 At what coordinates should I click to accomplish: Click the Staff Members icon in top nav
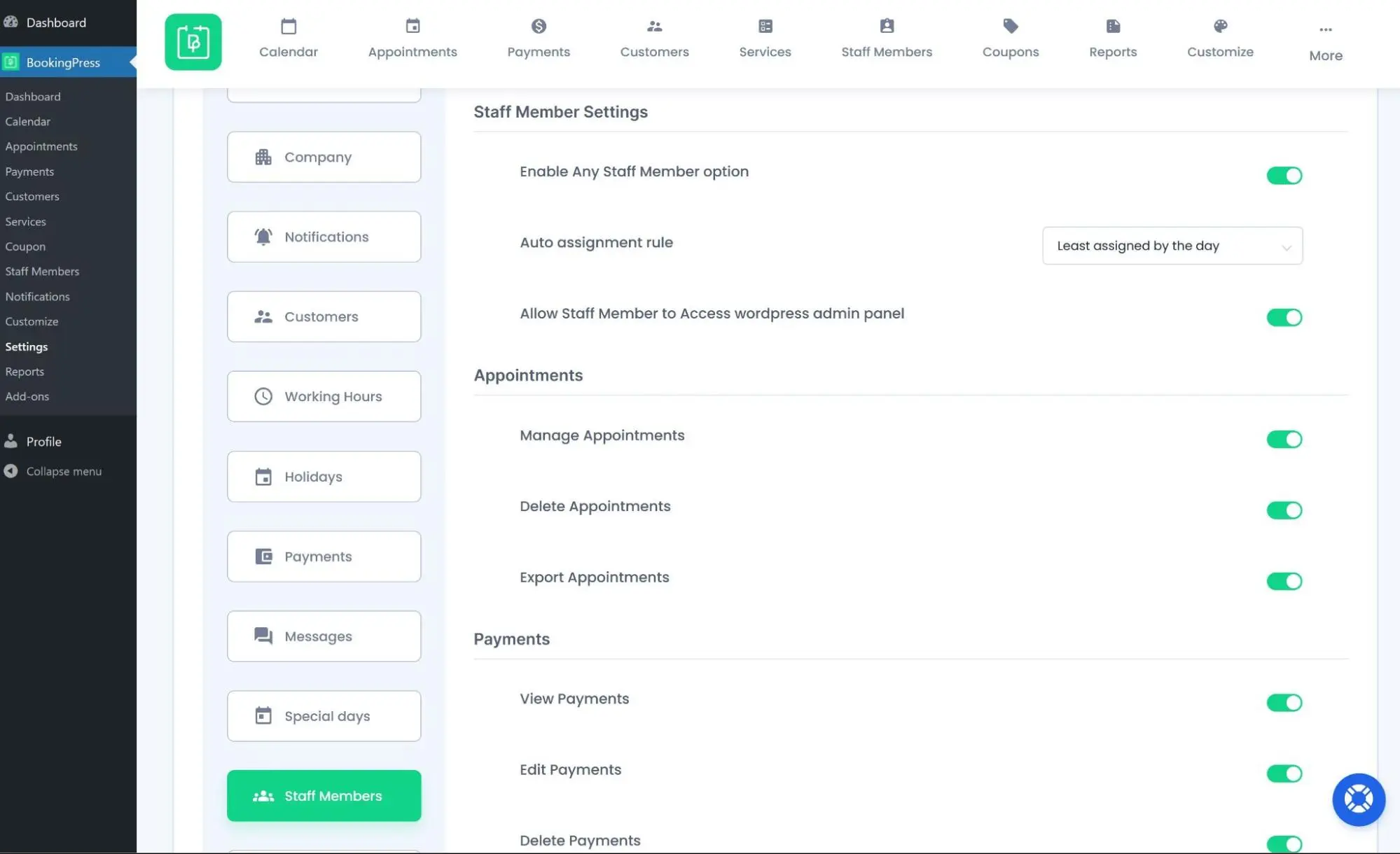pos(886,26)
